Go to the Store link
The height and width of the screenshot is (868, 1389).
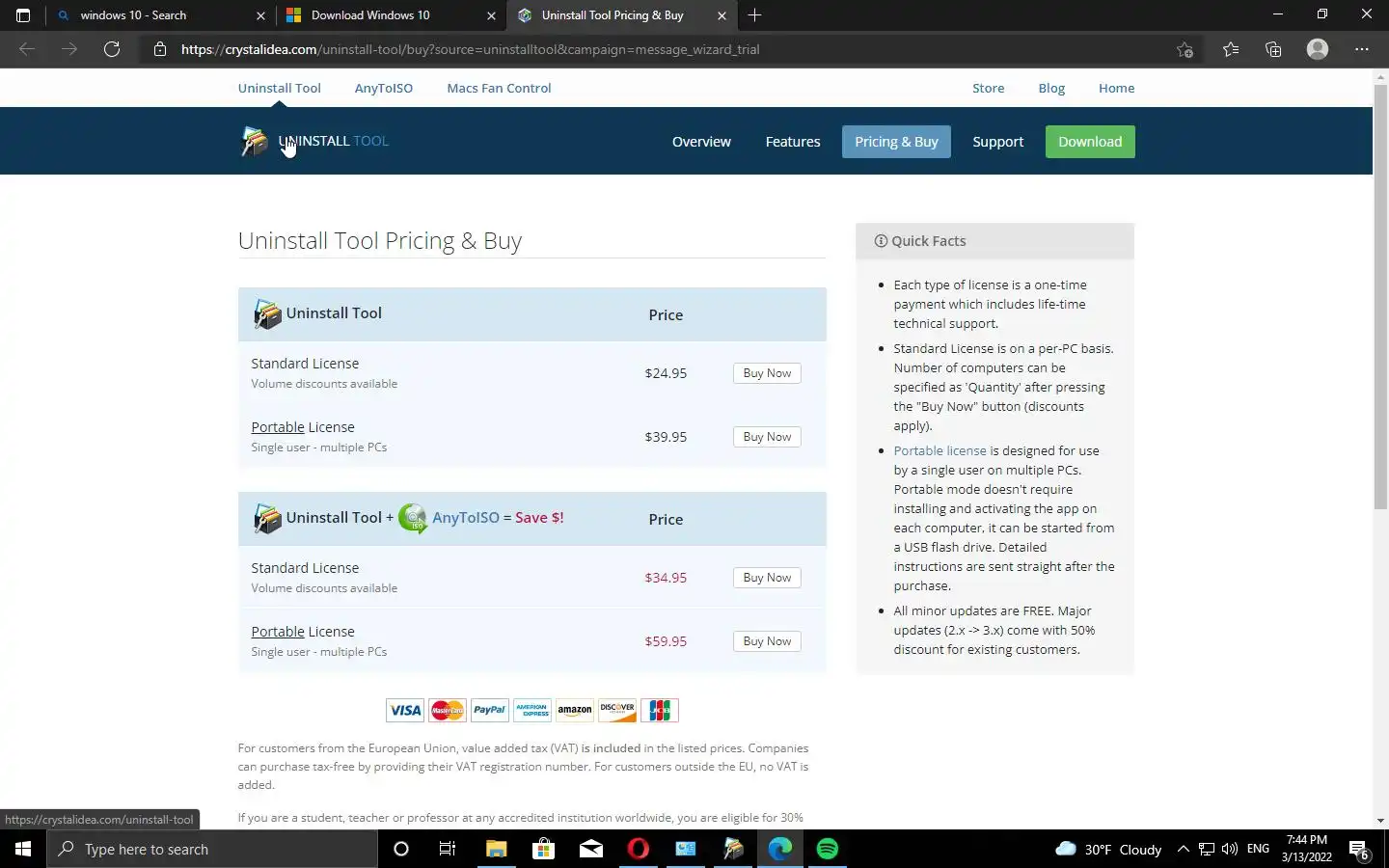(988, 88)
